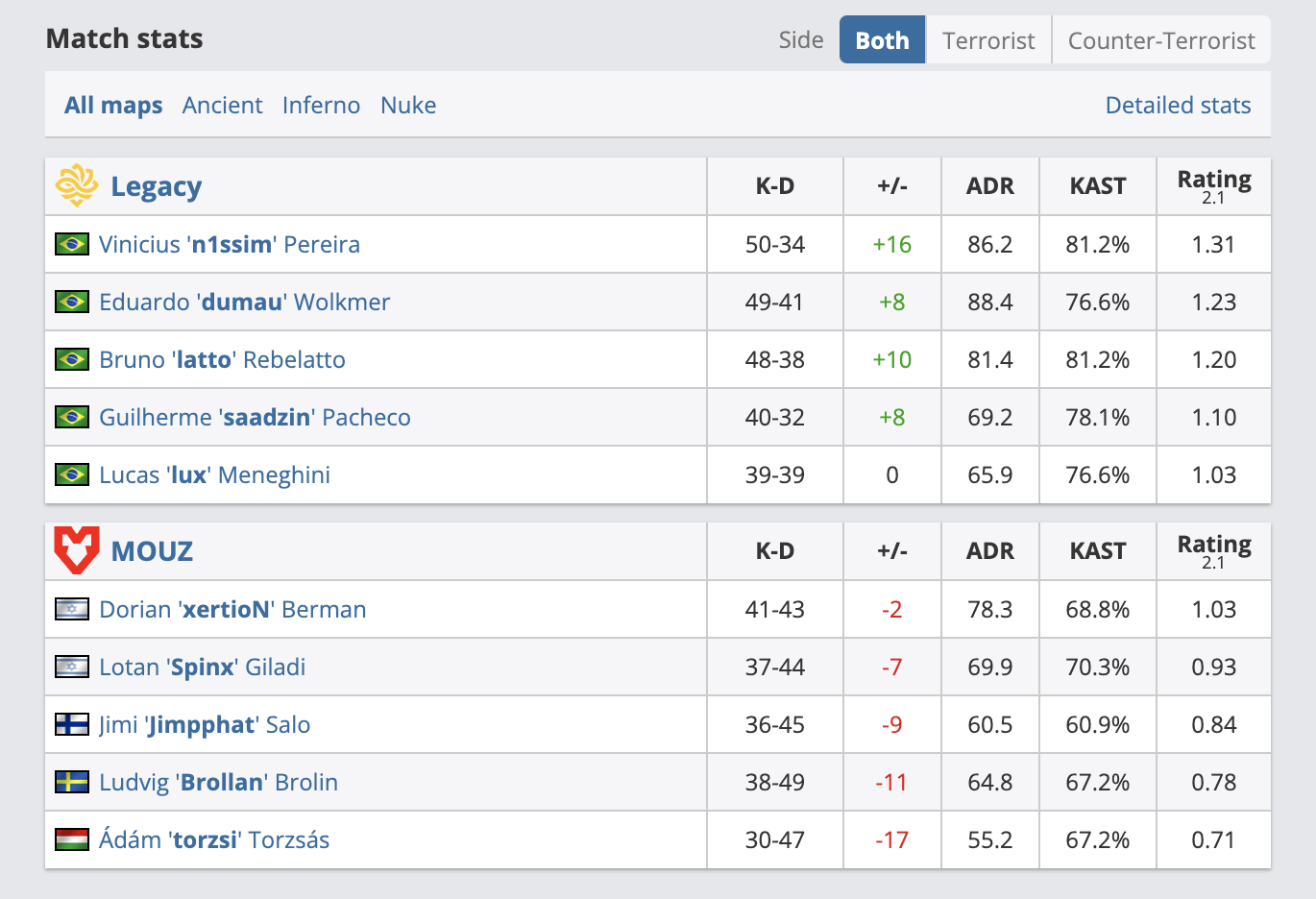The height and width of the screenshot is (899, 1316).
Task: Switch side filter to Counter-Terrorist
Action: (1161, 39)
